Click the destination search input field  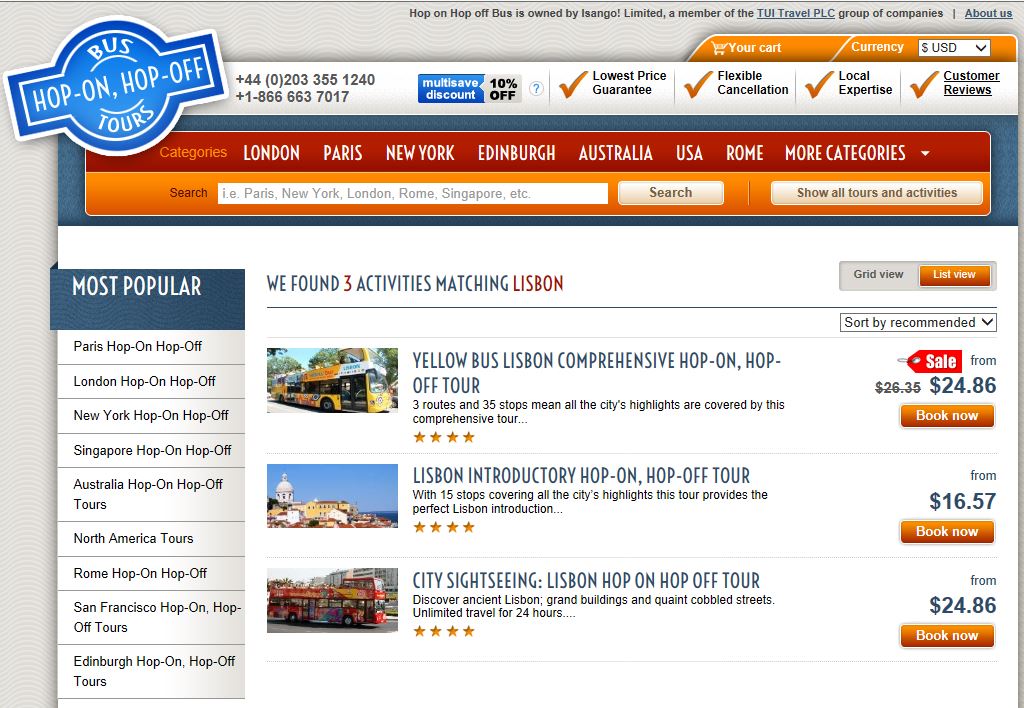pos(413,193)
